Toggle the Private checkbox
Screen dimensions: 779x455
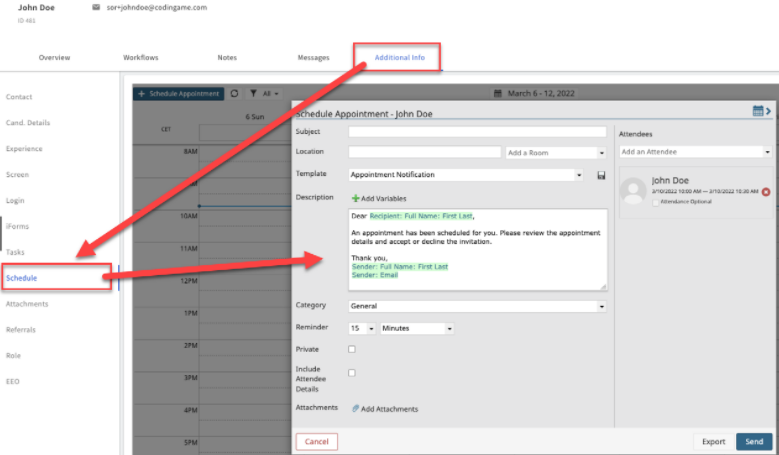[x=352, y=349]
